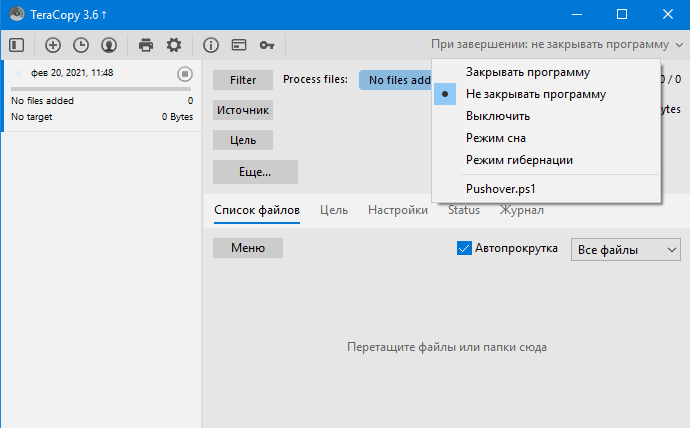Select 'Не закрывать программу' option

535,94
